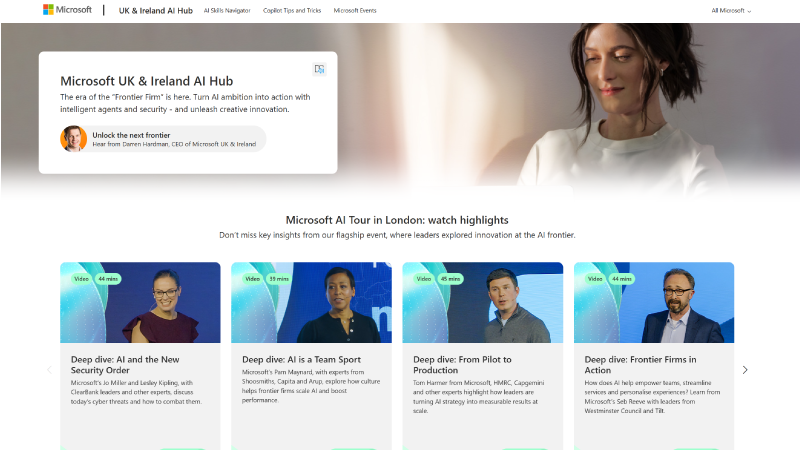The height and width of the screenshot is (450, 800).
Task: Click description mentioning Pam Maynard
Action: [x=311, y=386]
